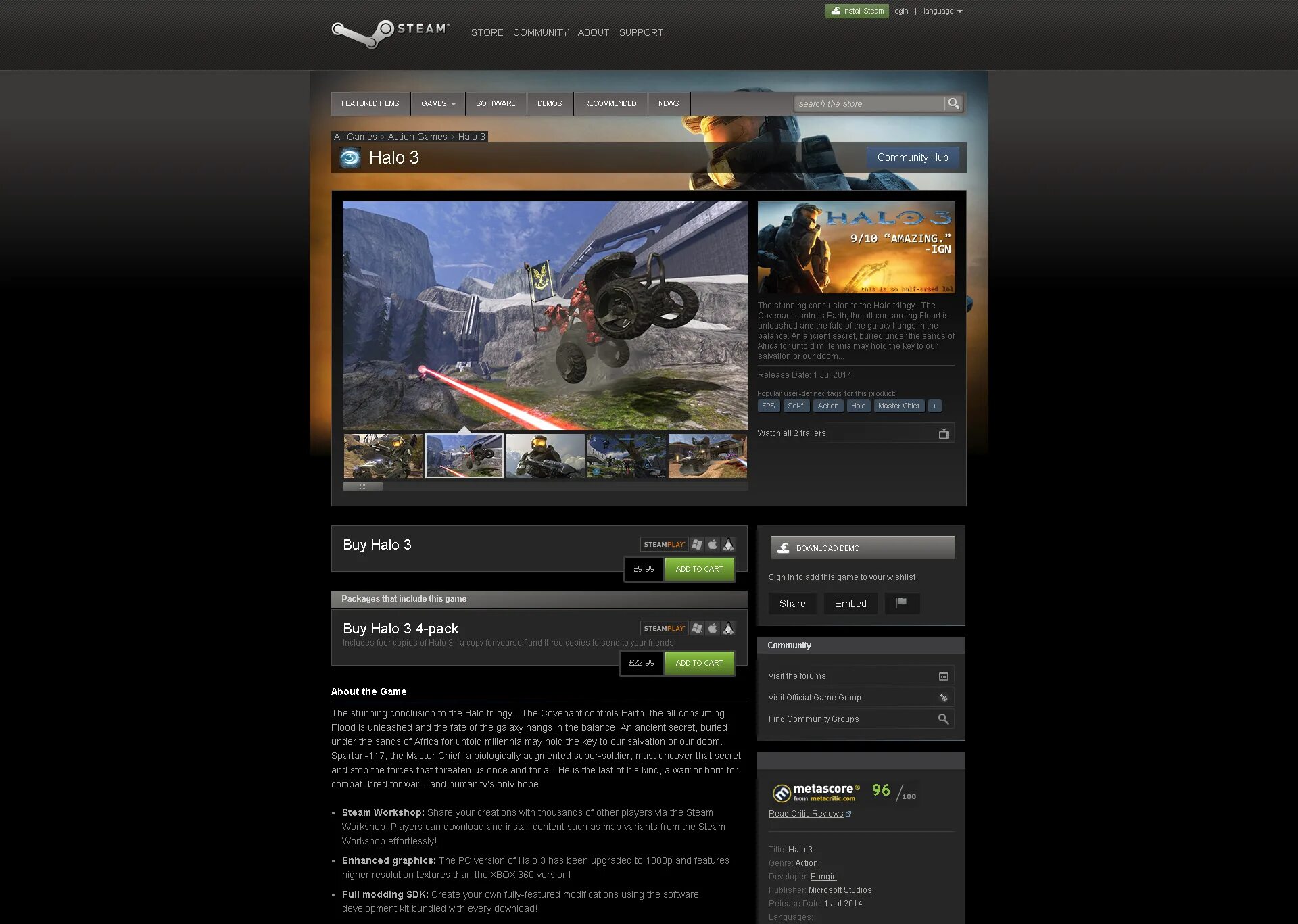Click the trailers video icon
This screenshot has width=1298, height=924.
(x=944, y=433)
